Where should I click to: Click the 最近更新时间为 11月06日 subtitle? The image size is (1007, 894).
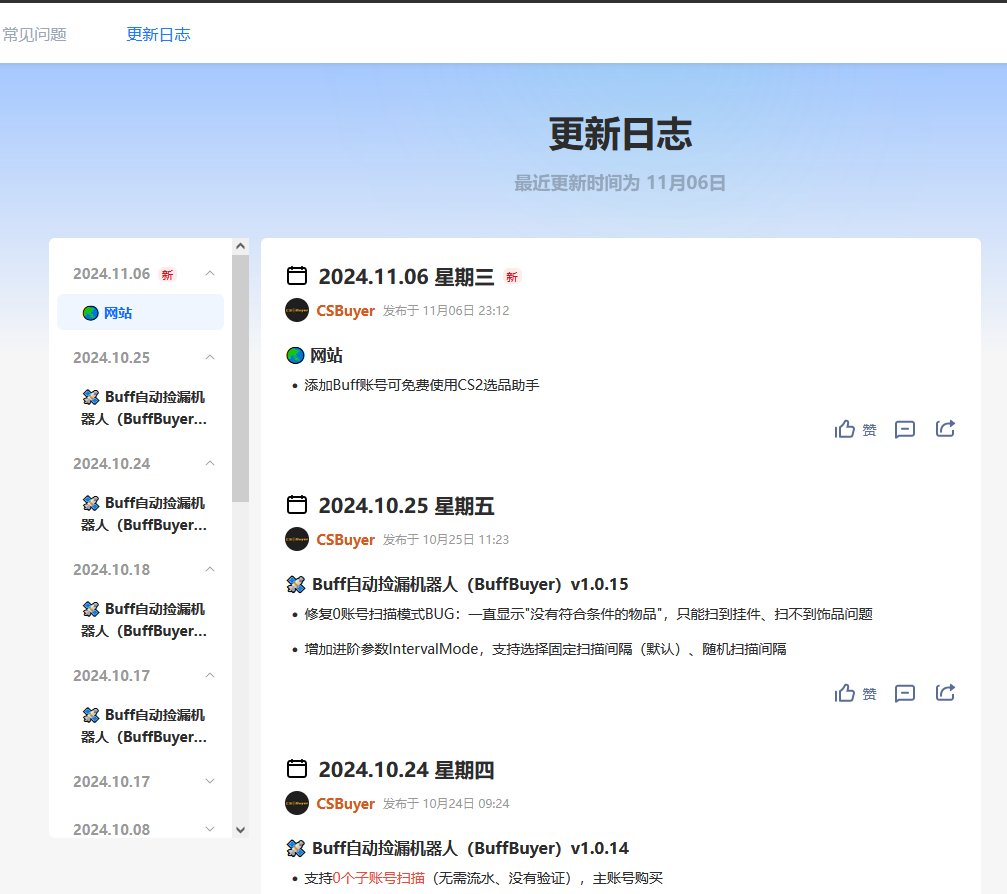point(620,183)
